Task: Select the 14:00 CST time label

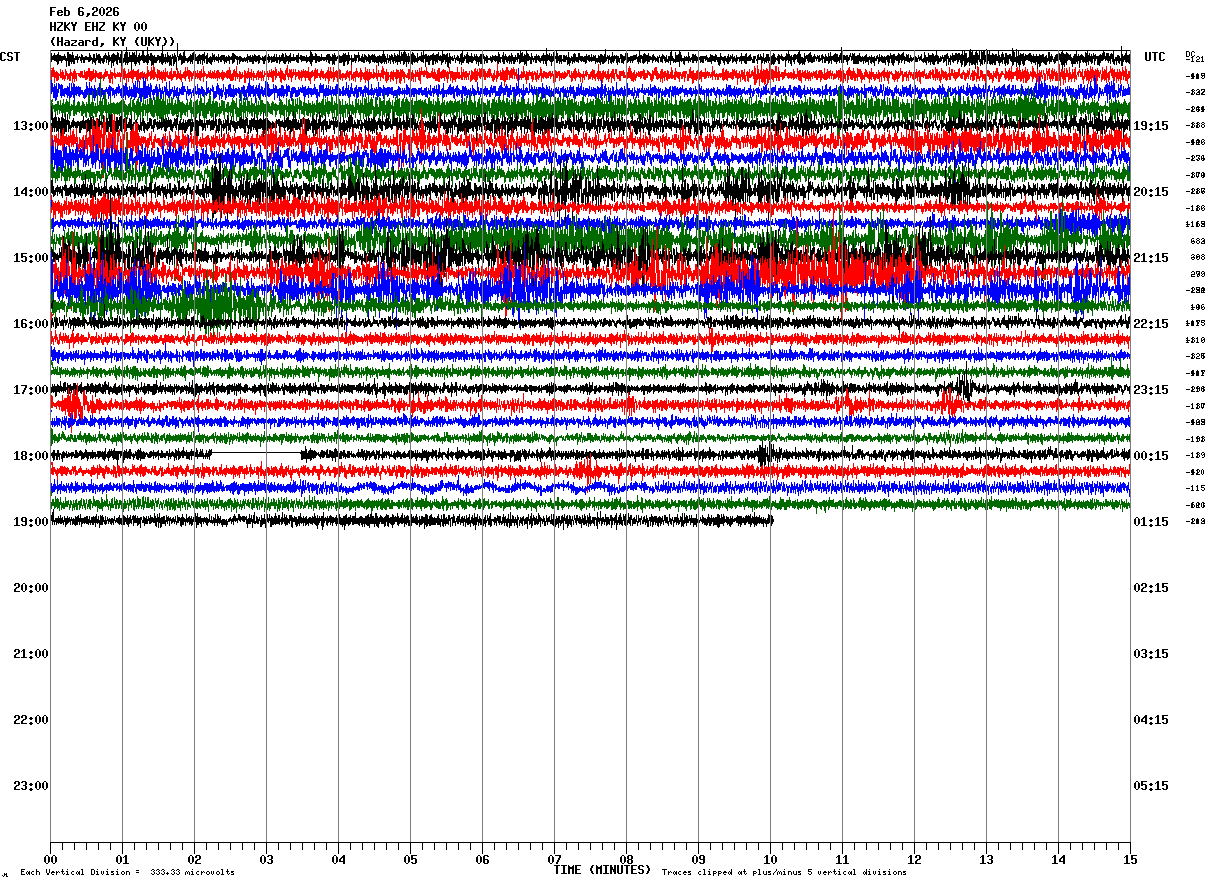Action: click(31, 192)
